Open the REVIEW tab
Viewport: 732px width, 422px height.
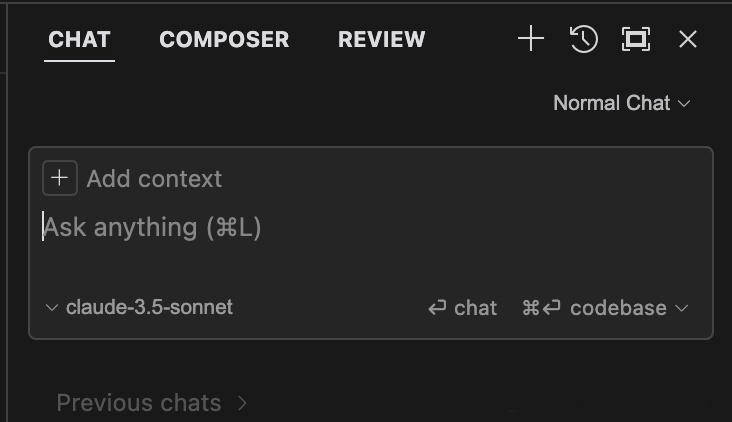(382, 39)
